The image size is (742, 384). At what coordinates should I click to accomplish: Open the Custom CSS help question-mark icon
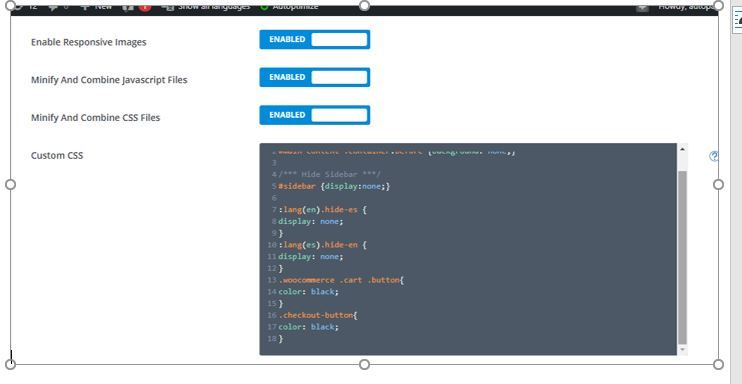pyautogui.click(x=714, y=156)
